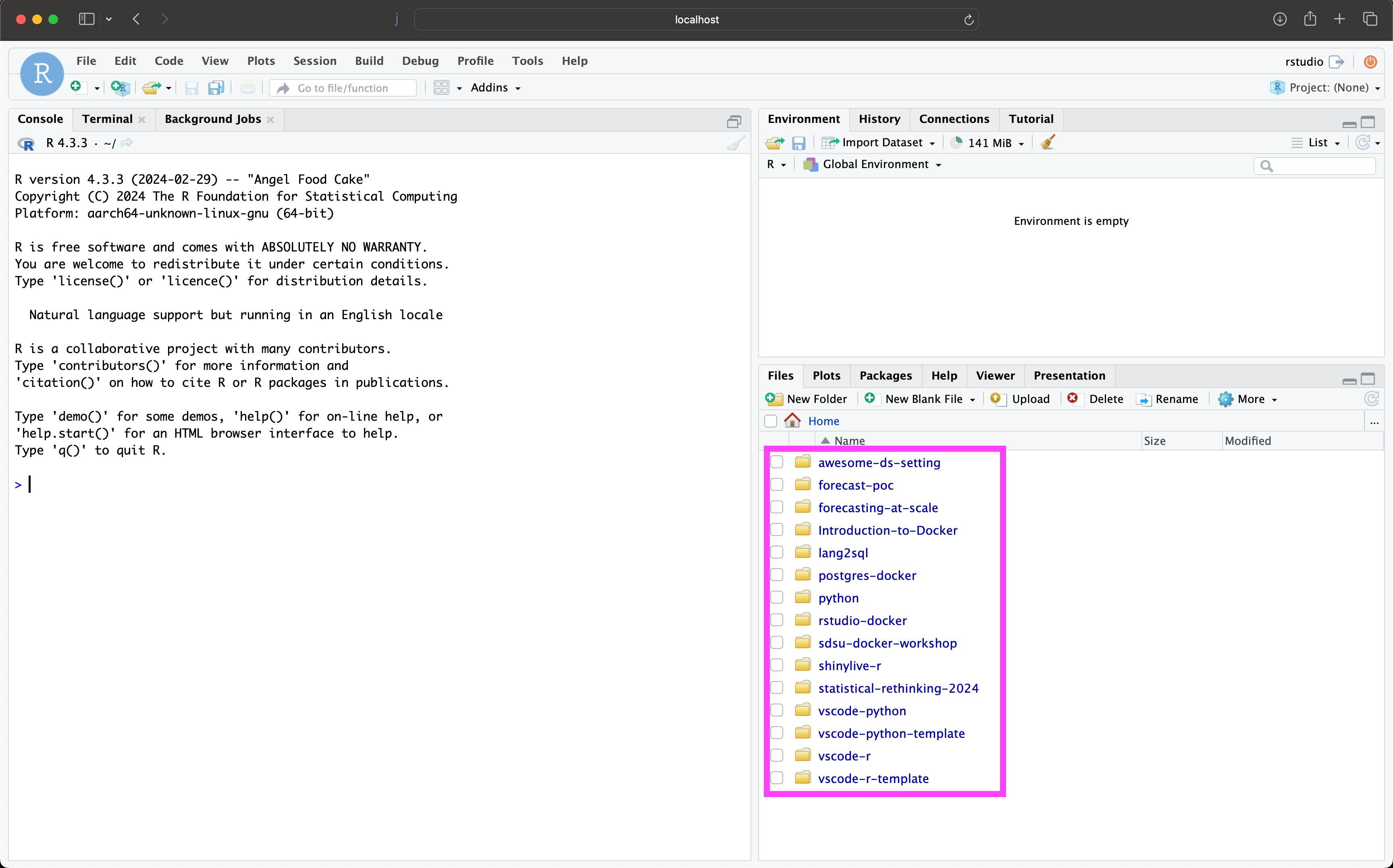Image resolution: width=1393 pixels, height=868 pixels.
Task: Open the R language selector dropdown in Environment
Action: coord(776,164)
